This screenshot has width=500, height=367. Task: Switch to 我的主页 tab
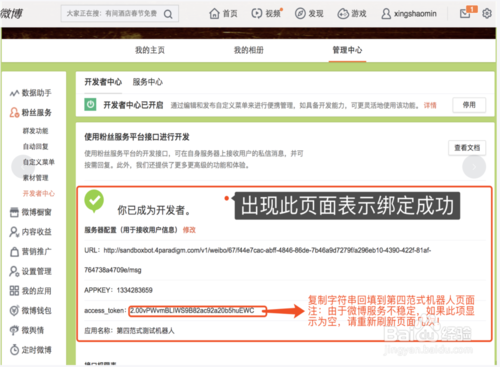click(150, 50)
